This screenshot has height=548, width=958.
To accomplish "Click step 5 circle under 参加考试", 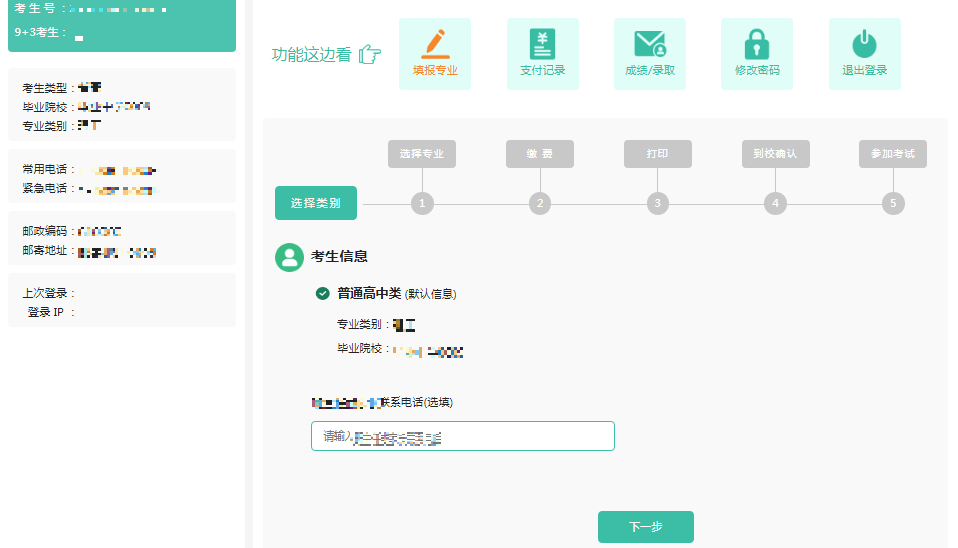I will (x=893, y=203).
